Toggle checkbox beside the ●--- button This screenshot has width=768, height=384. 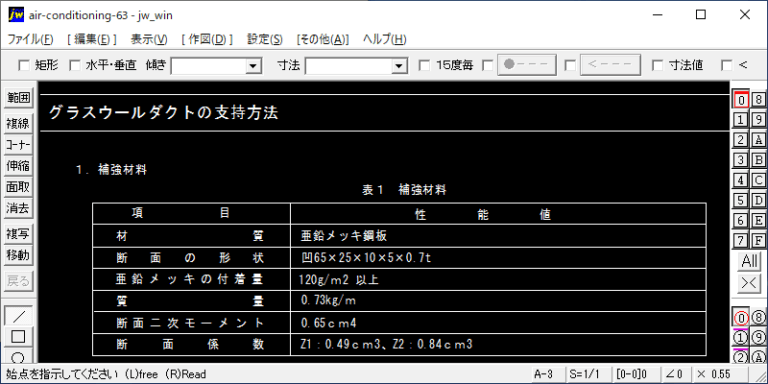[x=487, y=65]
